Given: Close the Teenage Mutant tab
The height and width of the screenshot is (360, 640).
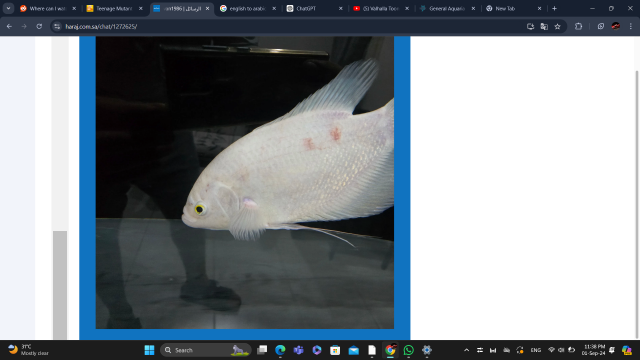Looking at the screenshot, I should 141,8.
